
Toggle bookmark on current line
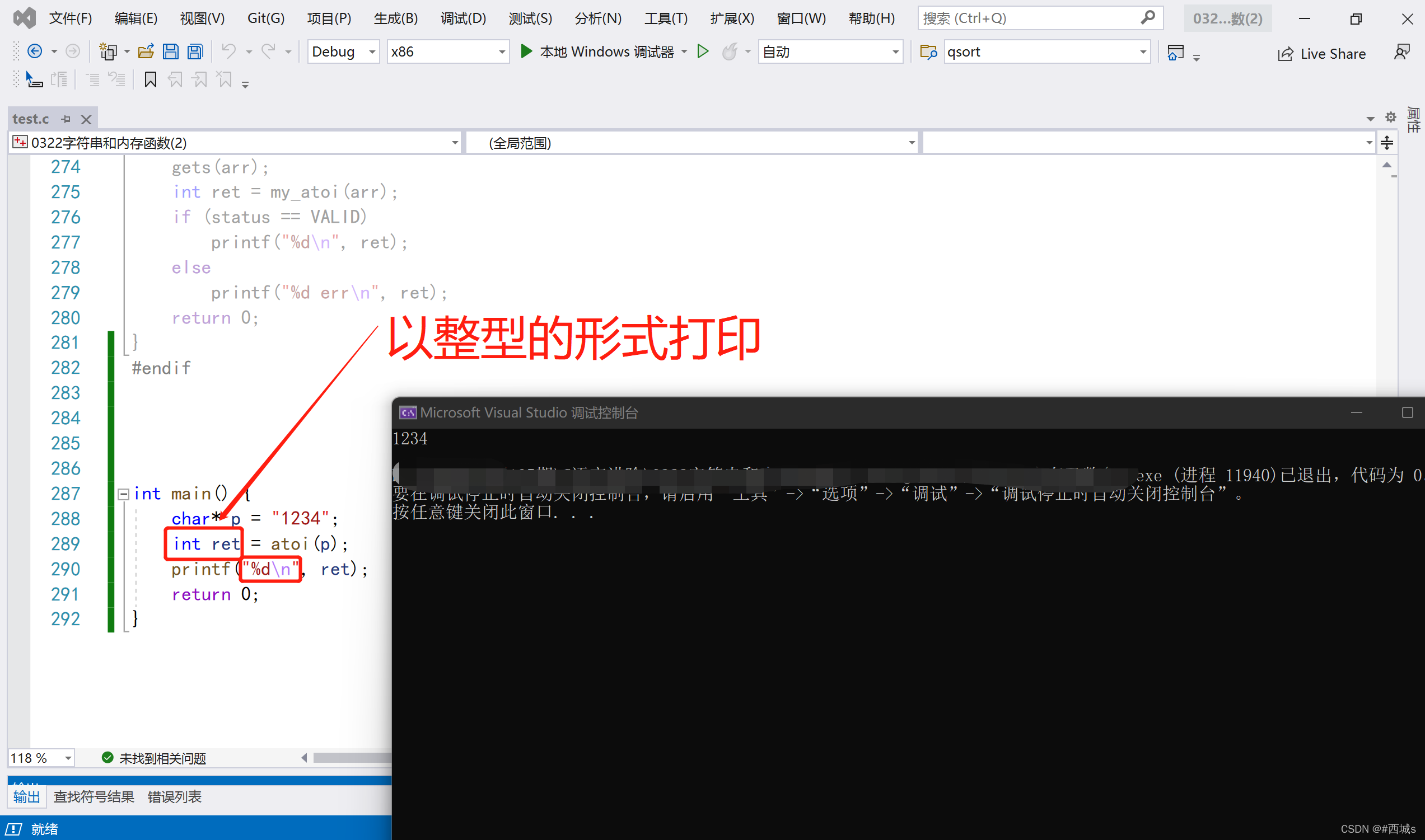150,80
